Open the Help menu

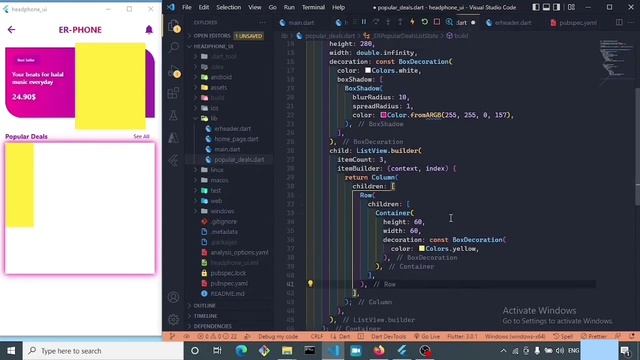point(338,7)
